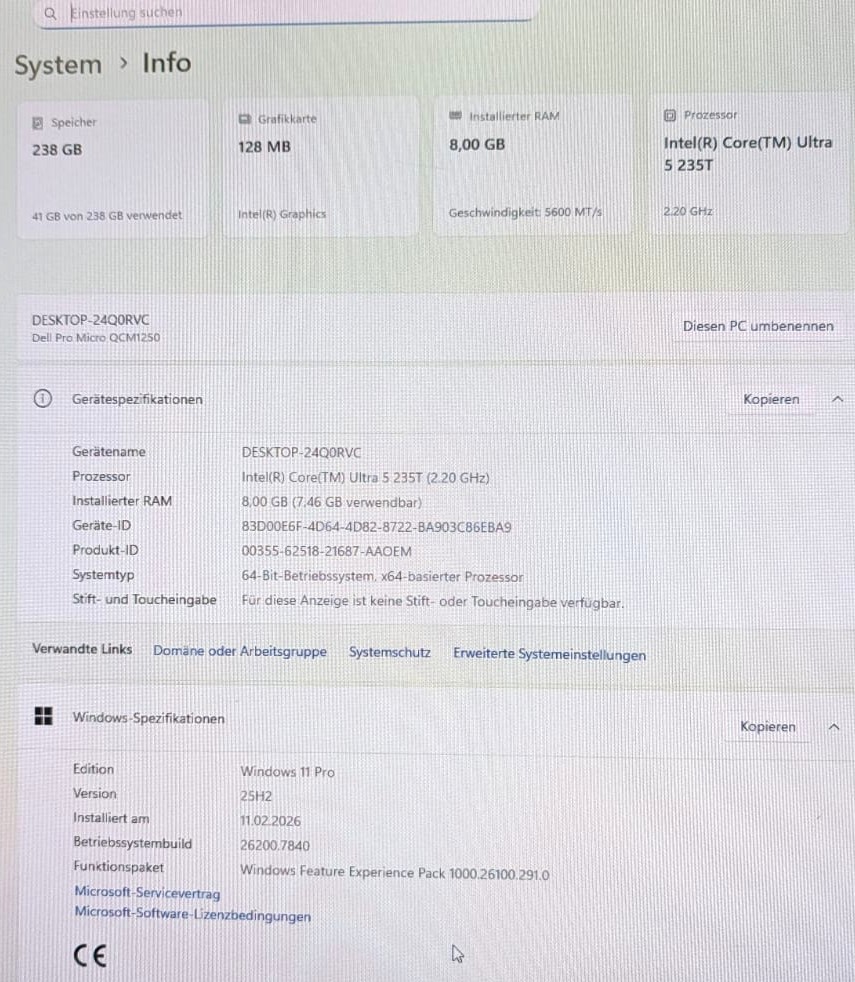Select the Installiert am date 11.02.2026

pyautogui.click(x=271, y=821)
